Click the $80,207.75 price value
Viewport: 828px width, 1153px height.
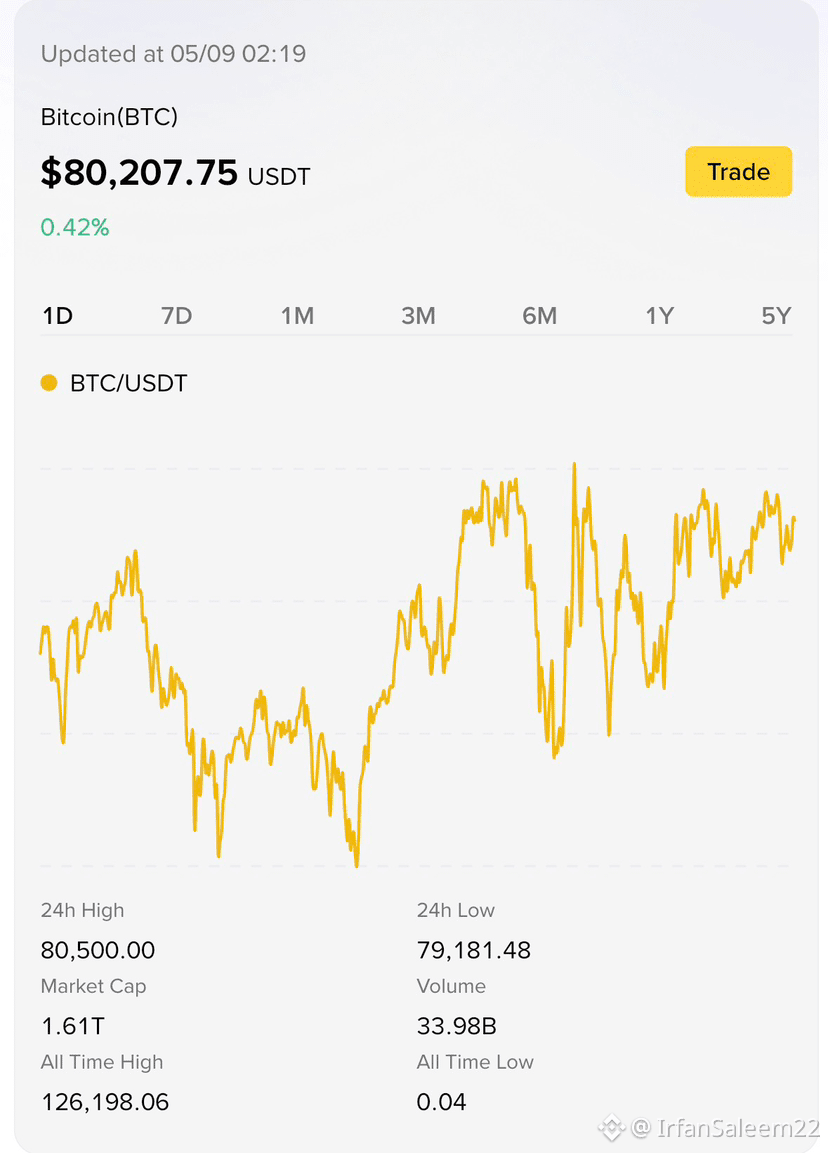[x=139, y=173]
